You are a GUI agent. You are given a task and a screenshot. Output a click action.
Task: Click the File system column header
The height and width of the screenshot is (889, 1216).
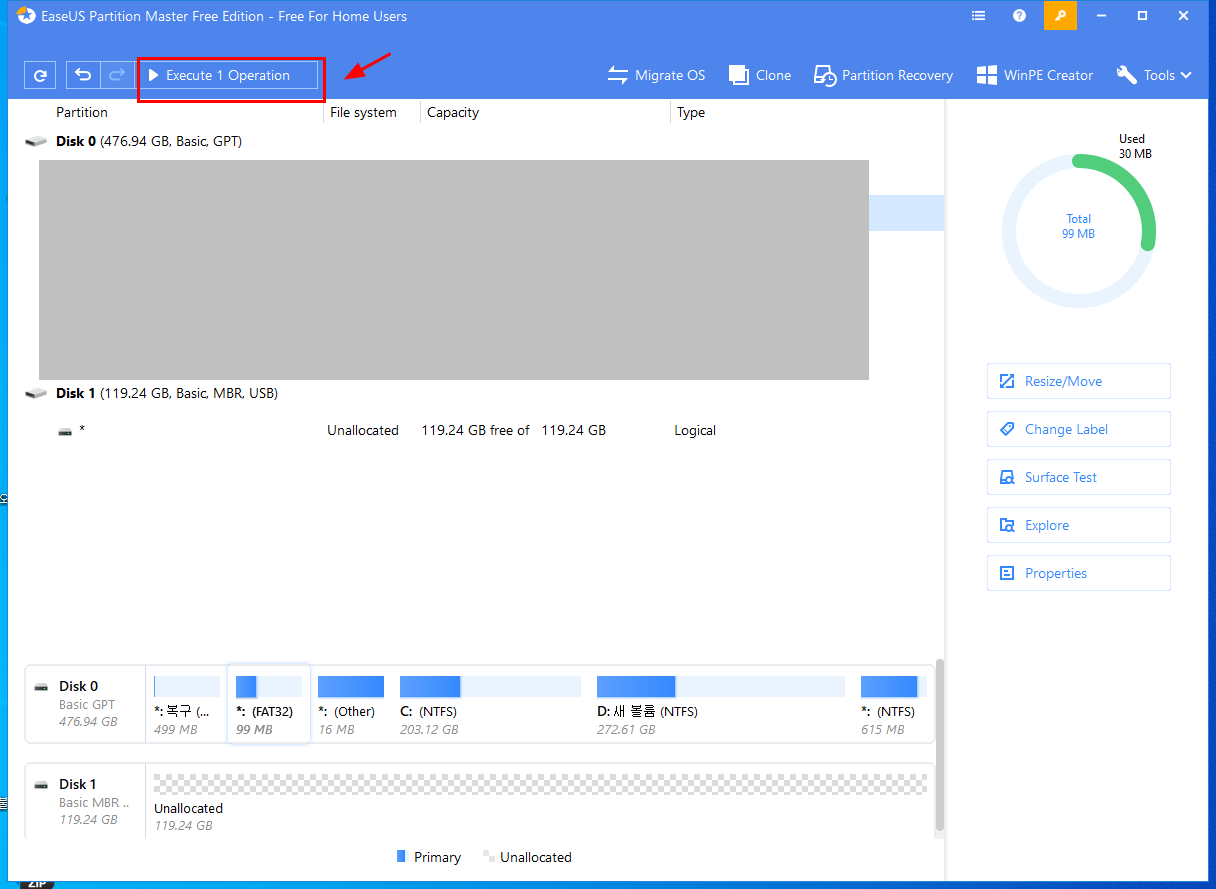[363, 112]
